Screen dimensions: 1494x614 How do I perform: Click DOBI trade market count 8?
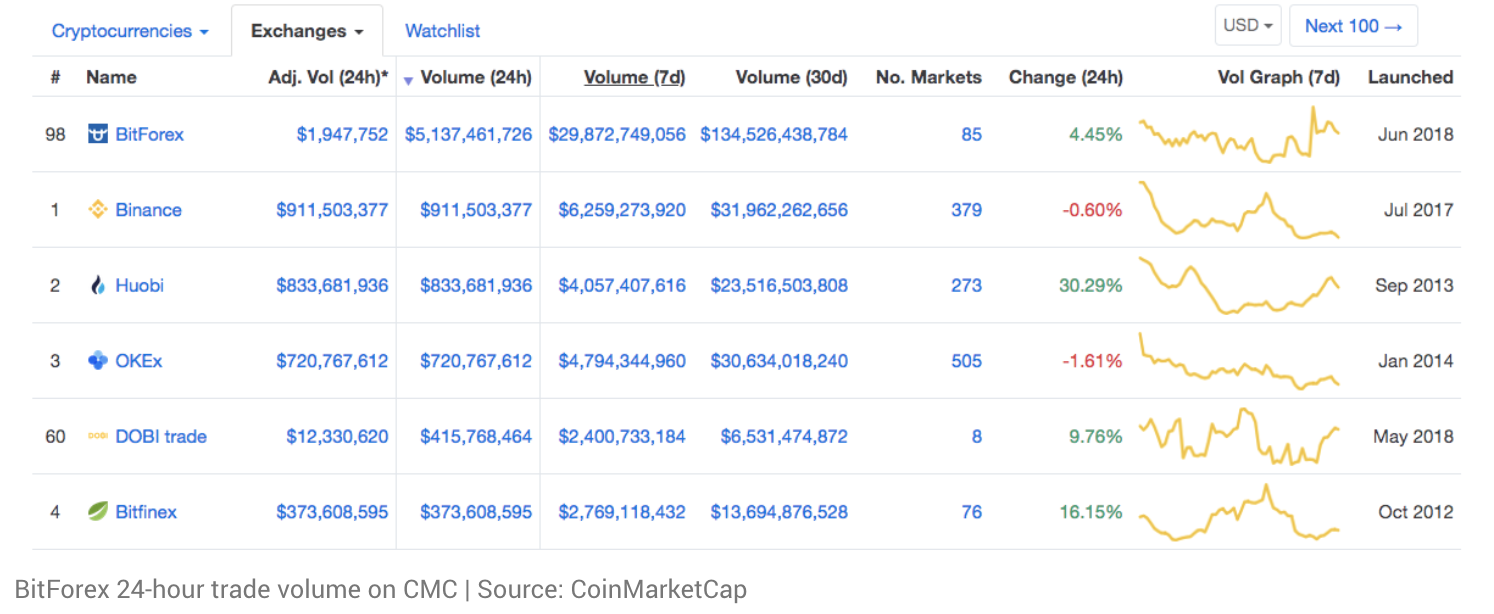coord(976,437)
